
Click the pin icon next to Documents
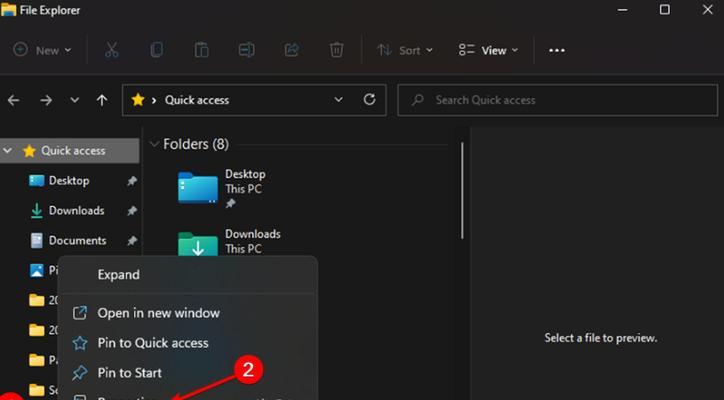tap(132, 241)
